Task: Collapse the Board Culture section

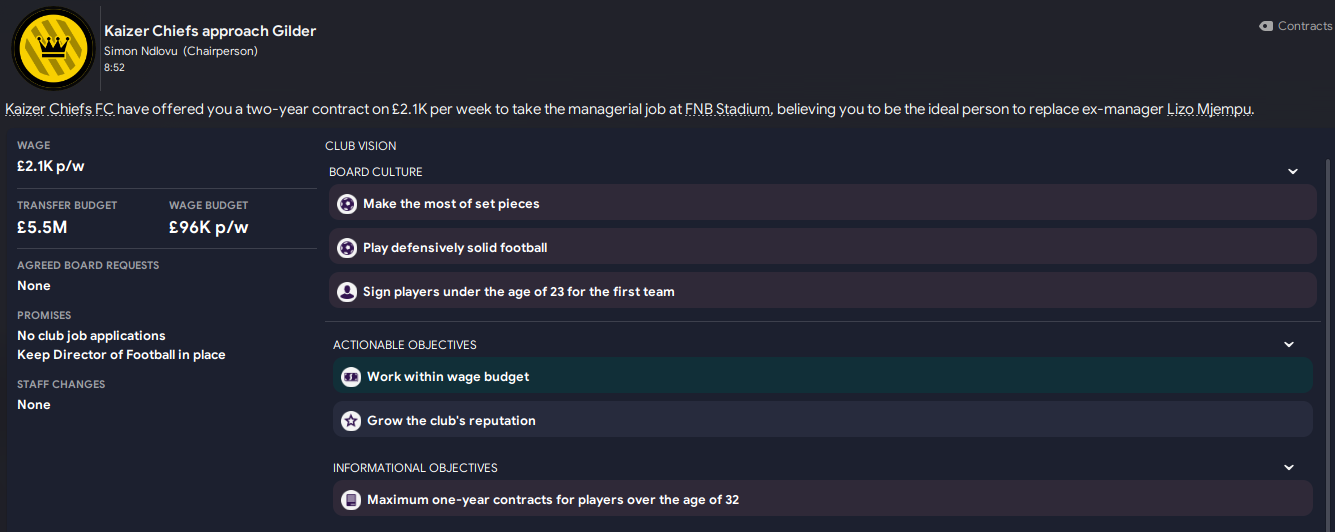Action: (1292, 172)
